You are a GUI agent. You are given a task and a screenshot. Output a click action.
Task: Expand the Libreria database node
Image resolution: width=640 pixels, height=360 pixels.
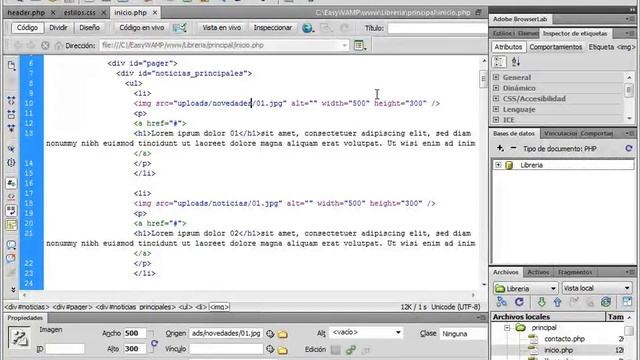(498, 165)
